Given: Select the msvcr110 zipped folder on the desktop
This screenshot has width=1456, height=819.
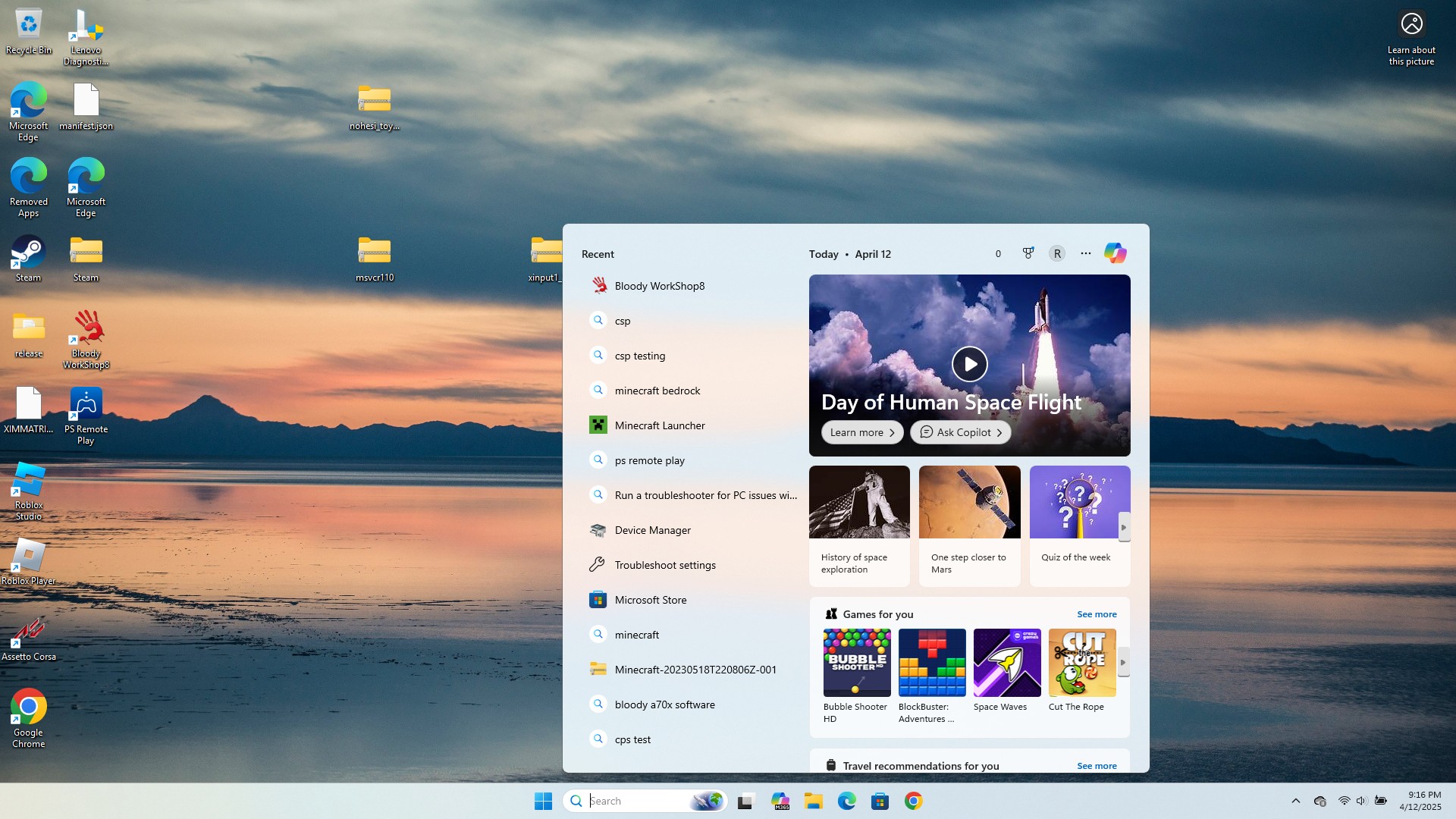Looking at the screenshot, I should [x=375, y=259].
